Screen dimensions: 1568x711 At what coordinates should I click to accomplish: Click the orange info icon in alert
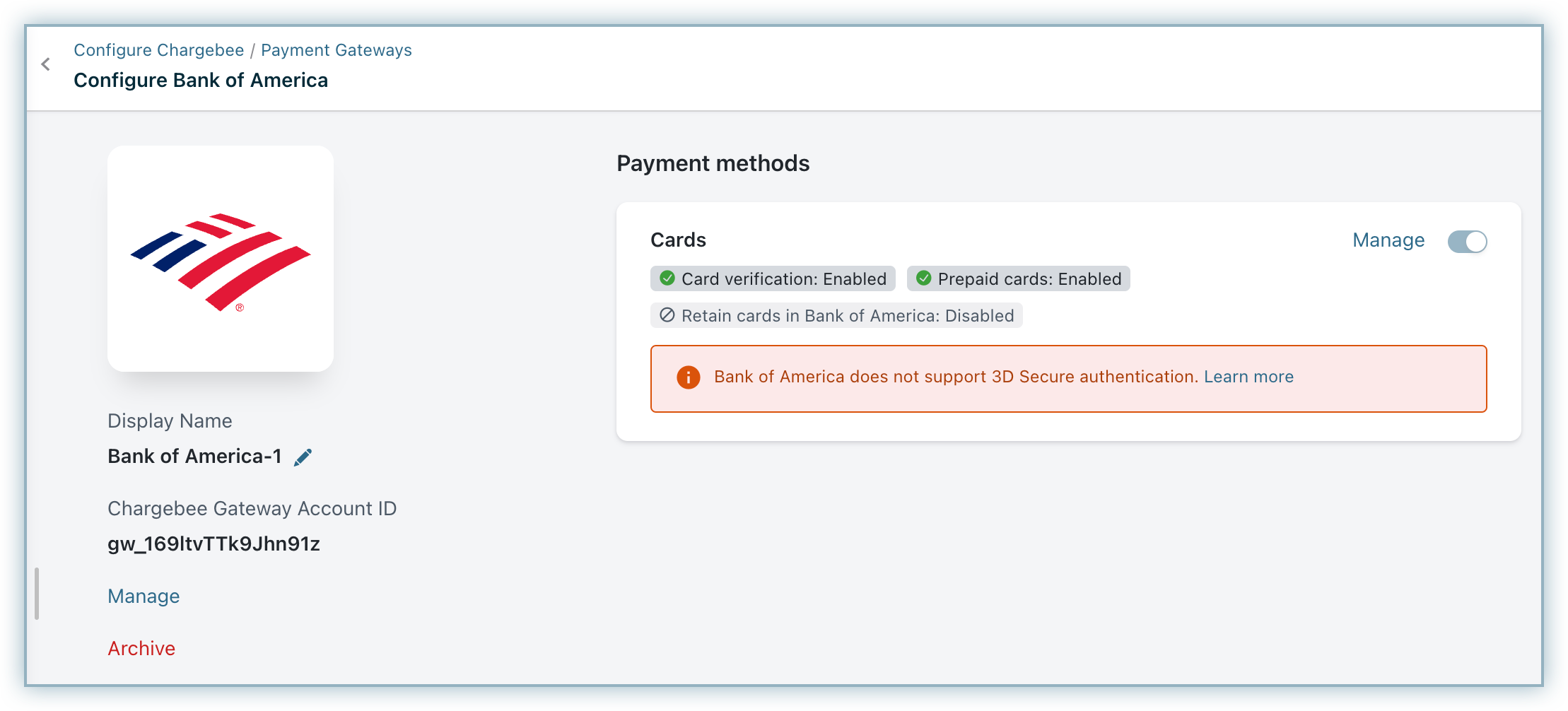(x=688, y=377)
